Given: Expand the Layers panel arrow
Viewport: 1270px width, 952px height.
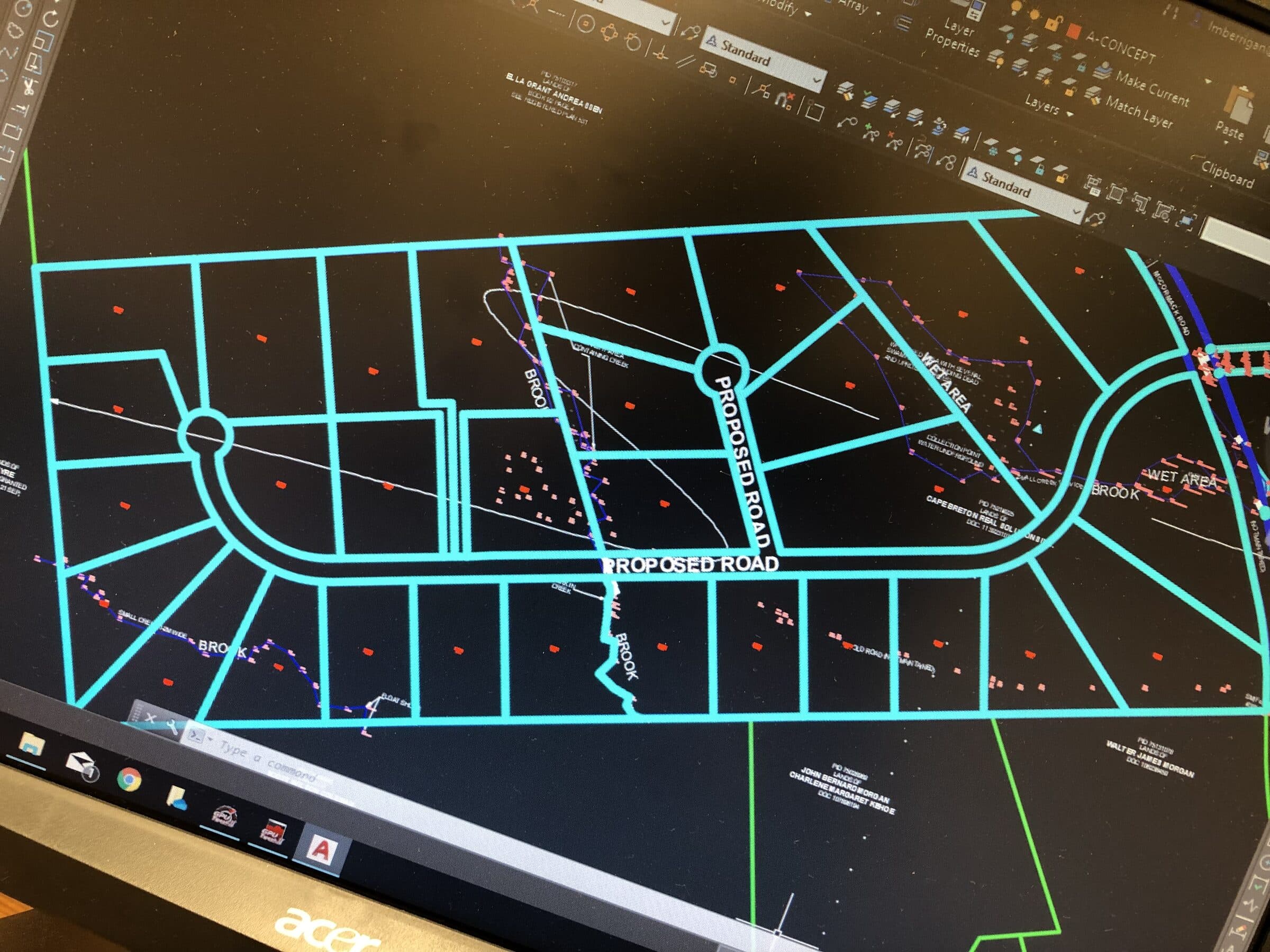Looking at the screenshot, I should tap(1069, 115).
